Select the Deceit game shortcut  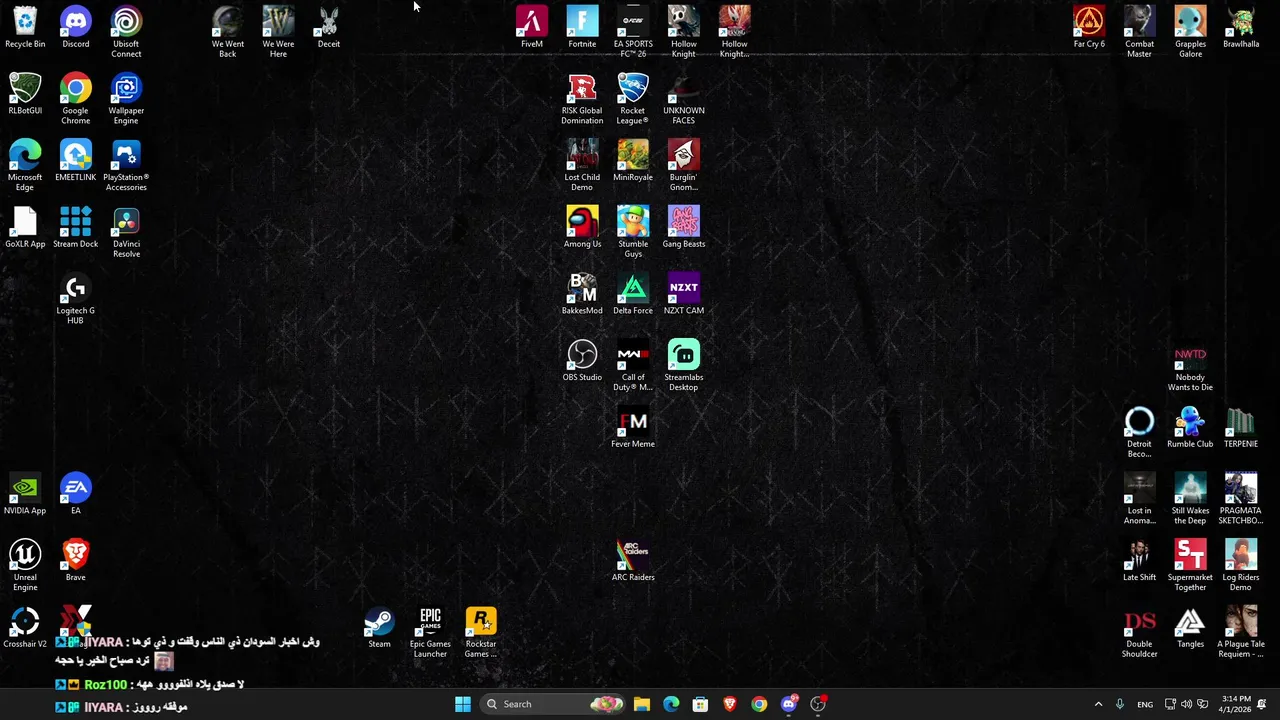point(329,27)
